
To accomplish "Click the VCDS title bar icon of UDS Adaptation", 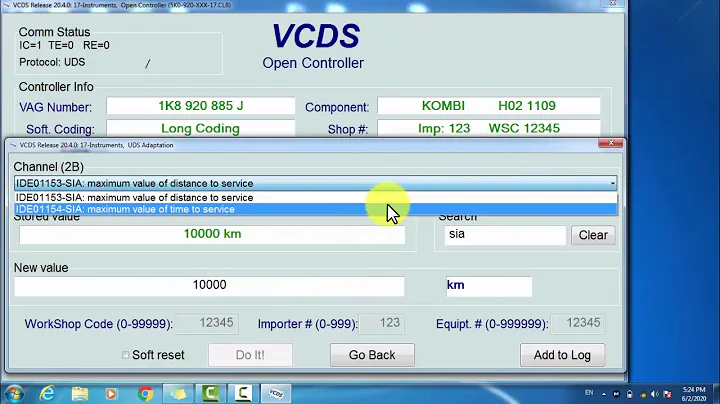I will pos(13,145).
